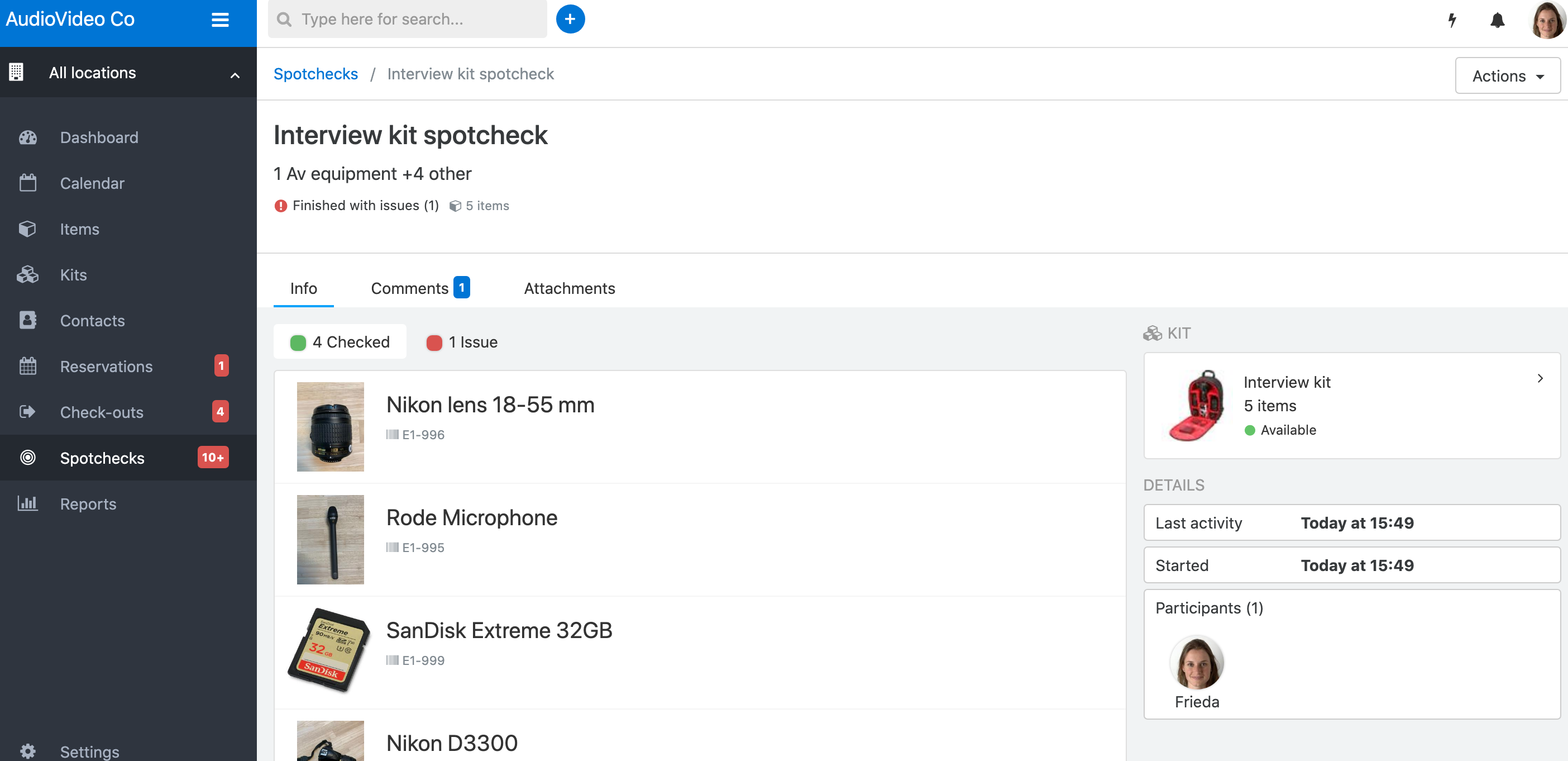Open the Attachments tab
Viewport: 1568px width, 761px height.
[570, 289]
